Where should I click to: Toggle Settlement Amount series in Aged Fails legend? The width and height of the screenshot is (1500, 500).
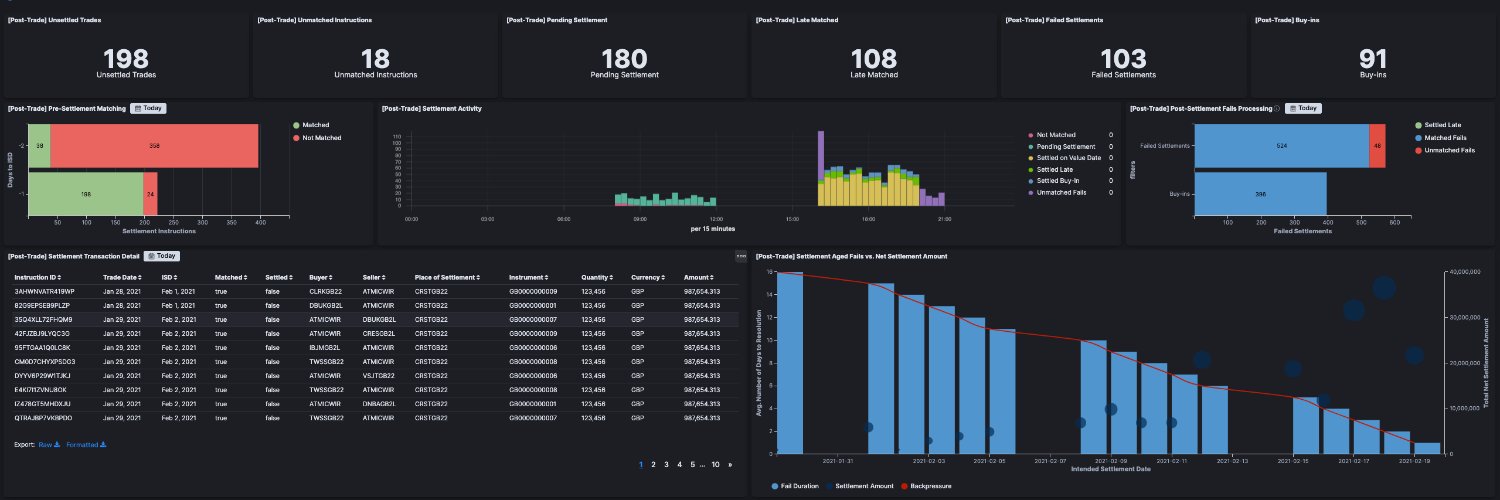pos(860,486)
